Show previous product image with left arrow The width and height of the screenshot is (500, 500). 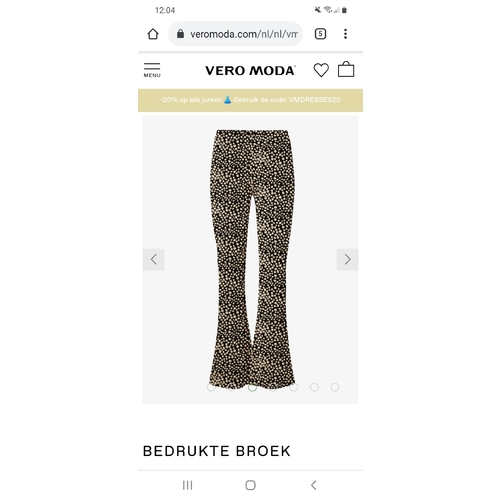pyautogui.click(x=154, y=259)
